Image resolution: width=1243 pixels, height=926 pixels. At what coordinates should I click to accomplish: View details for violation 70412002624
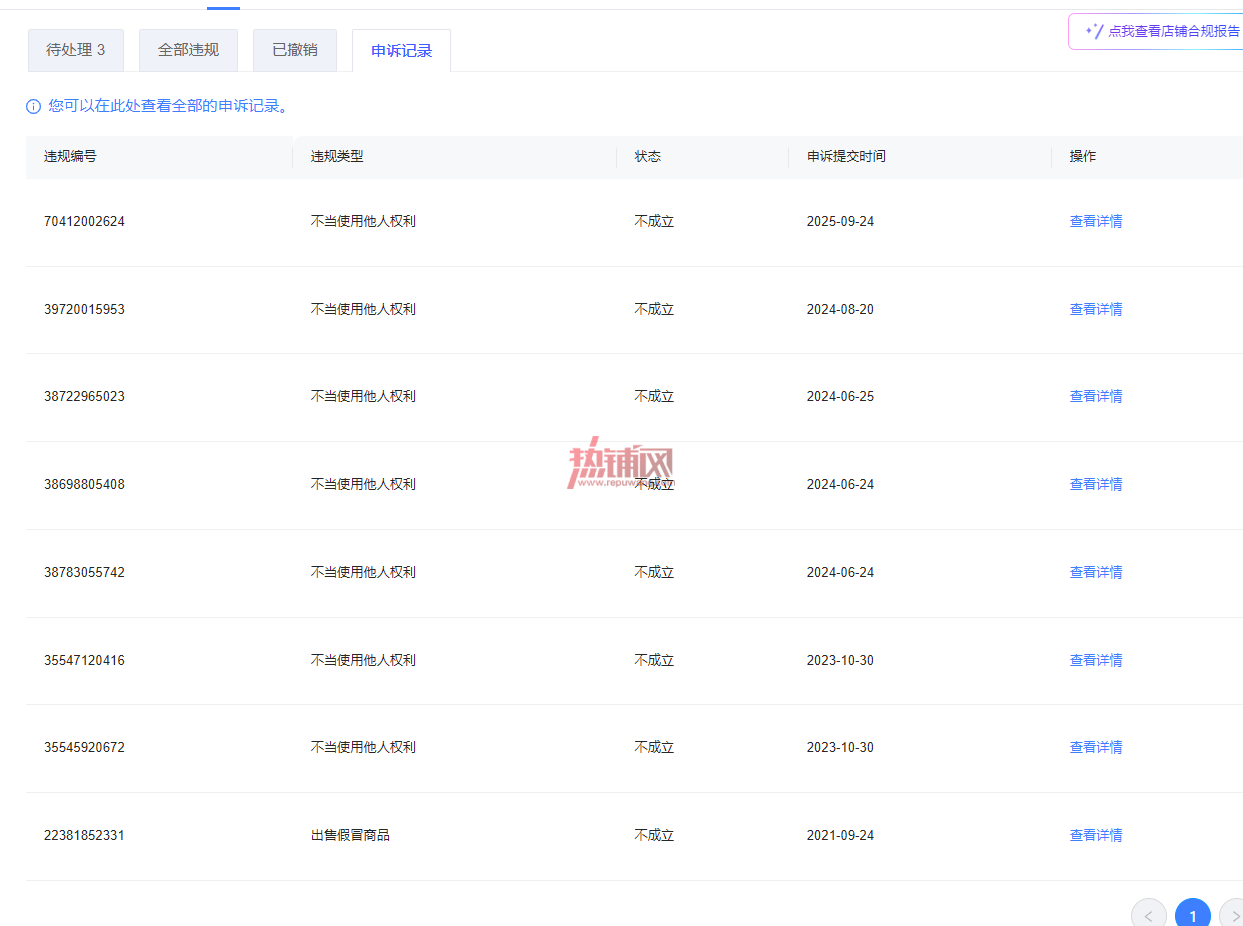(1096, 221)
